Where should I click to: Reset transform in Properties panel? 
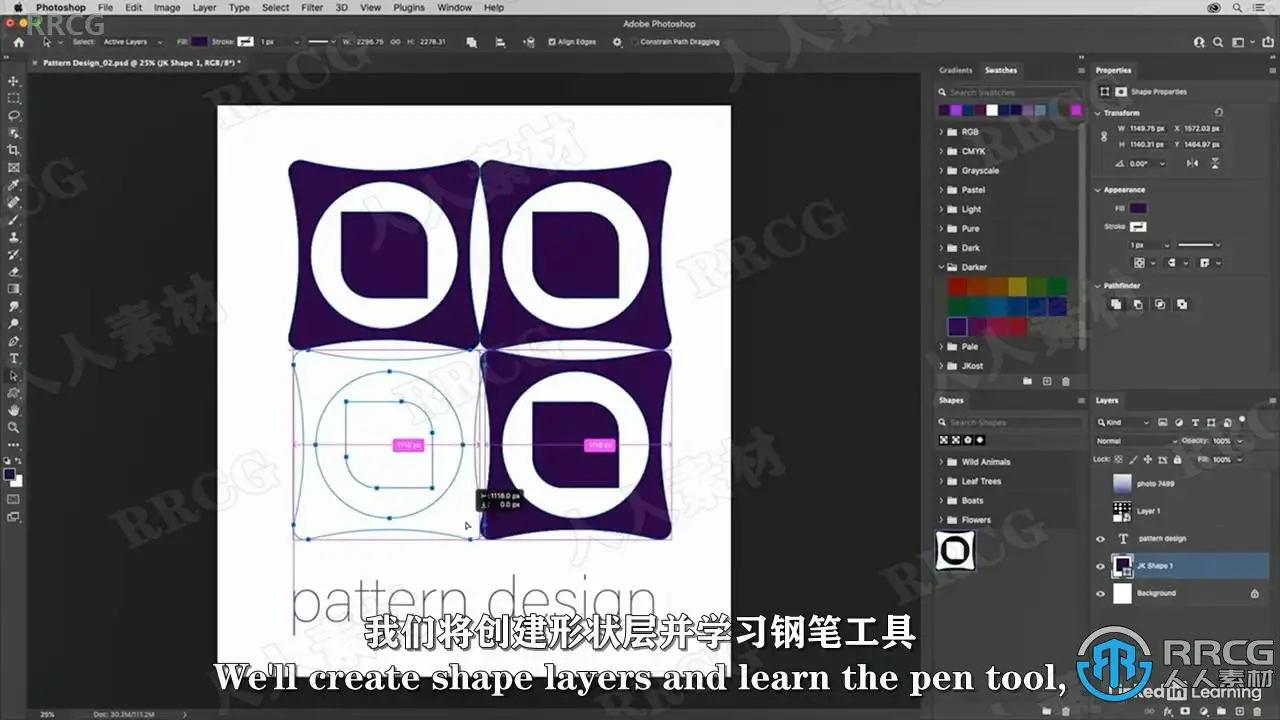(1218, 113)
